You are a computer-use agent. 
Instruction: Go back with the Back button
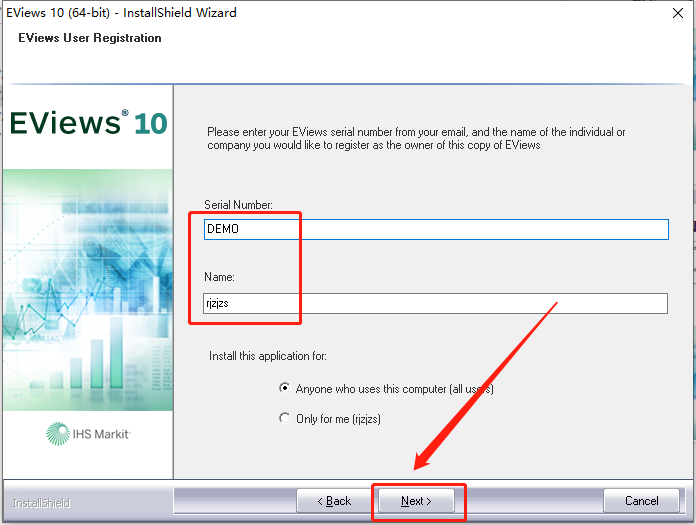(x=334, y=501)
